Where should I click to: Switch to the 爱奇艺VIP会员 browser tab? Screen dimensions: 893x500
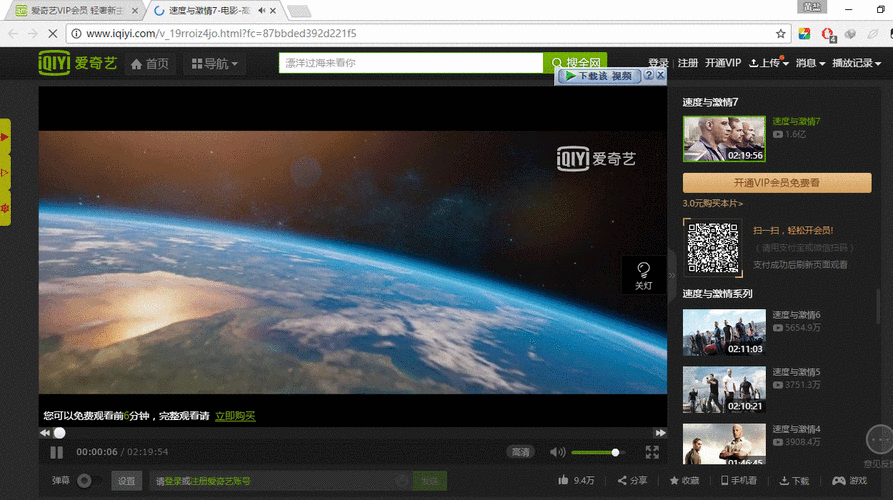point(76,10)
